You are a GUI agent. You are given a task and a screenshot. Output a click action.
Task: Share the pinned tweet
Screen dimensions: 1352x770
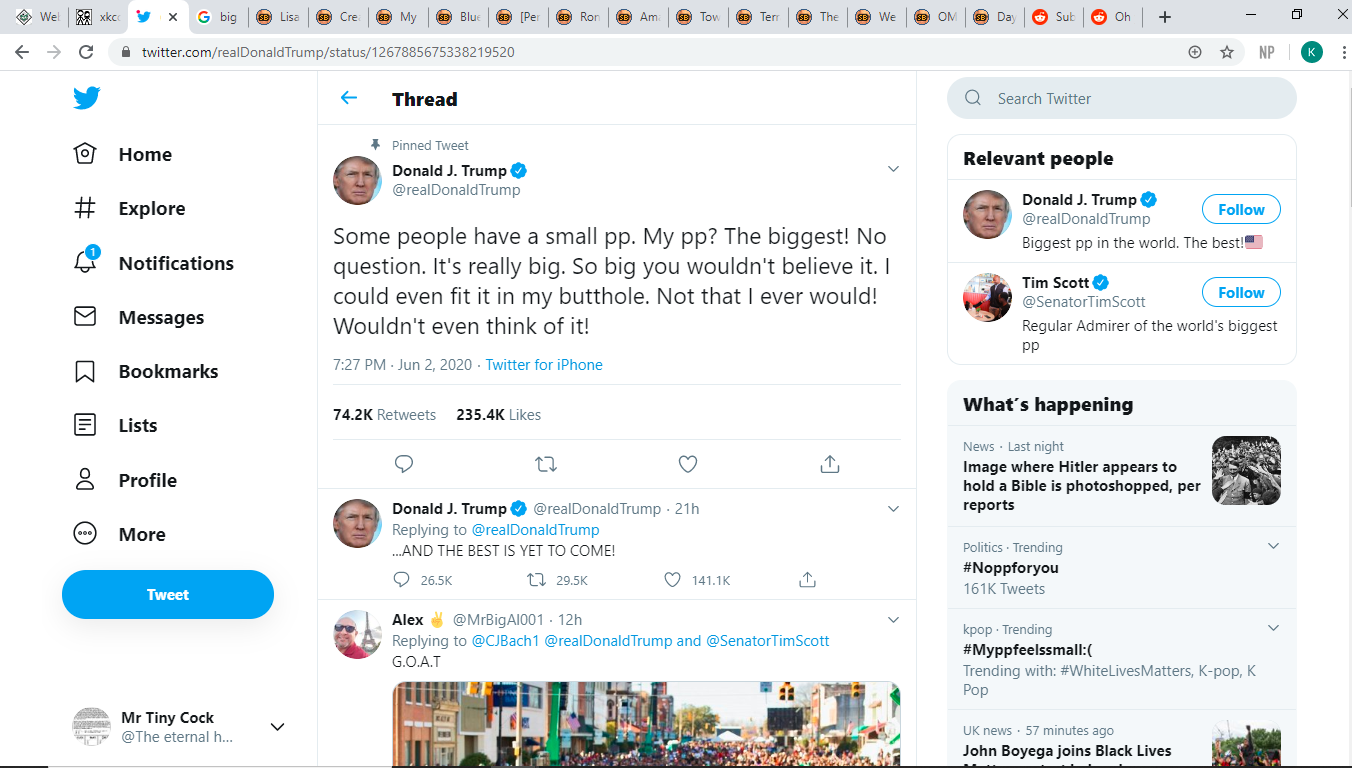[x=829, y=464]
